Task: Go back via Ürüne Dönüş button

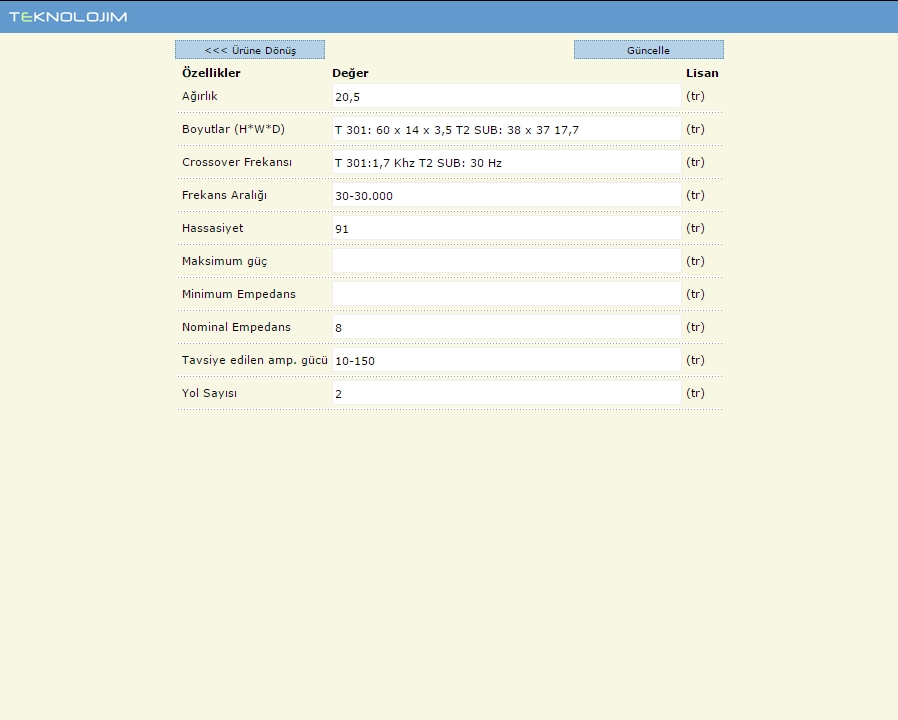Action: click(250, 50)
